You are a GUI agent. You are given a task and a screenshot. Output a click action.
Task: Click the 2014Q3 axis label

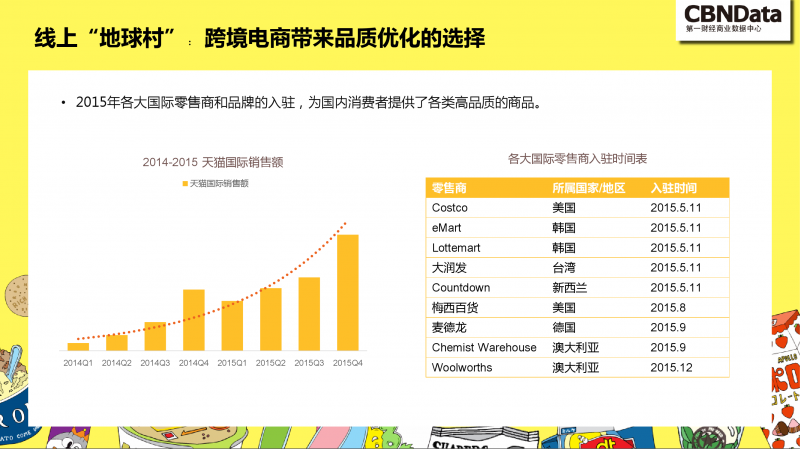click(x=155, y=363)
